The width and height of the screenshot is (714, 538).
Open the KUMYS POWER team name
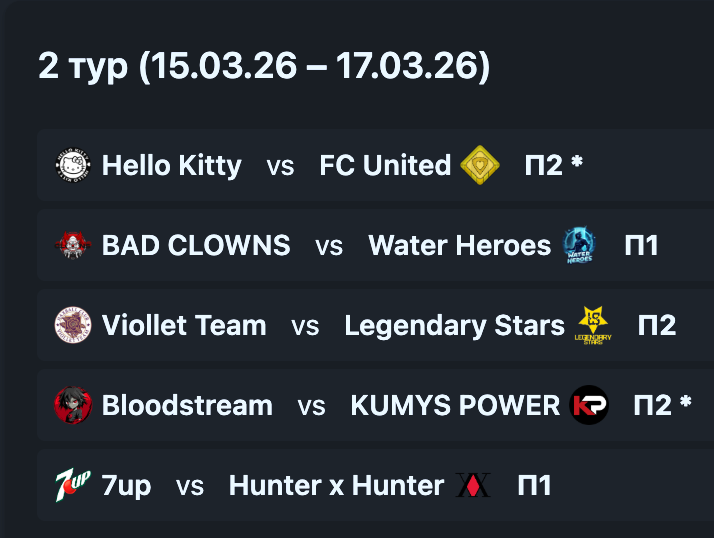(x=455, y=405)
